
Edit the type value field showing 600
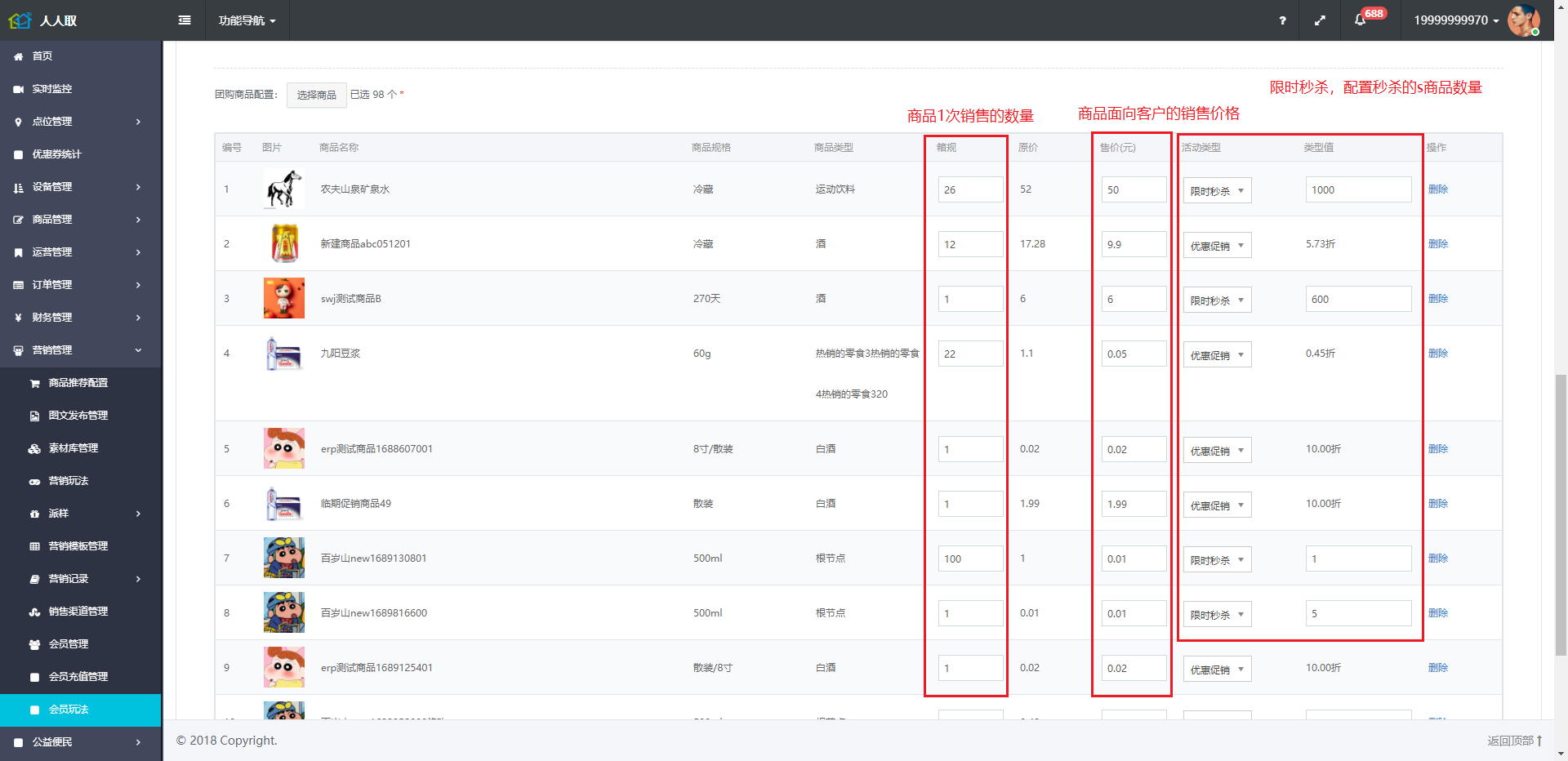coord(1358,299)
